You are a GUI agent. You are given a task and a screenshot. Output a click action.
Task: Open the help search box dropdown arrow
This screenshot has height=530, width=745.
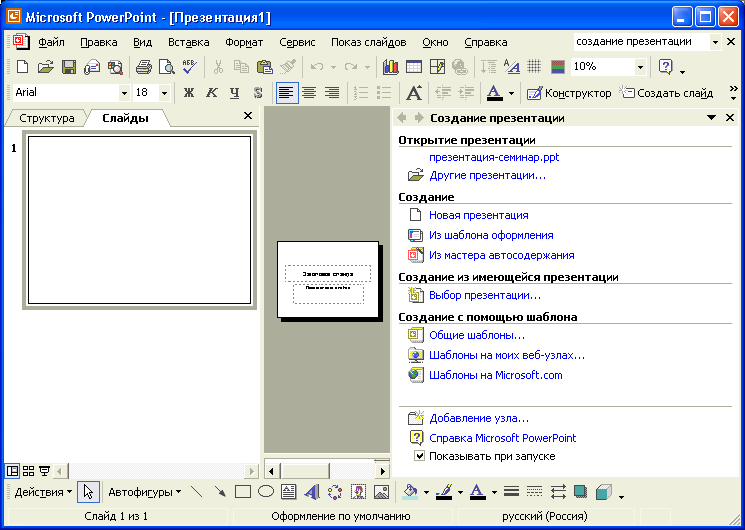715,42
